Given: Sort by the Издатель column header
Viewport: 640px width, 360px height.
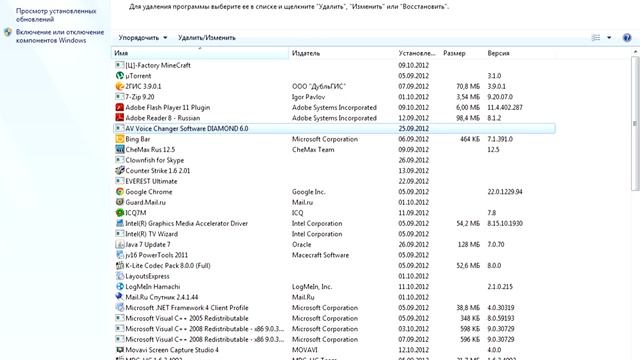Looking at the screenshot, I should 342,53.
